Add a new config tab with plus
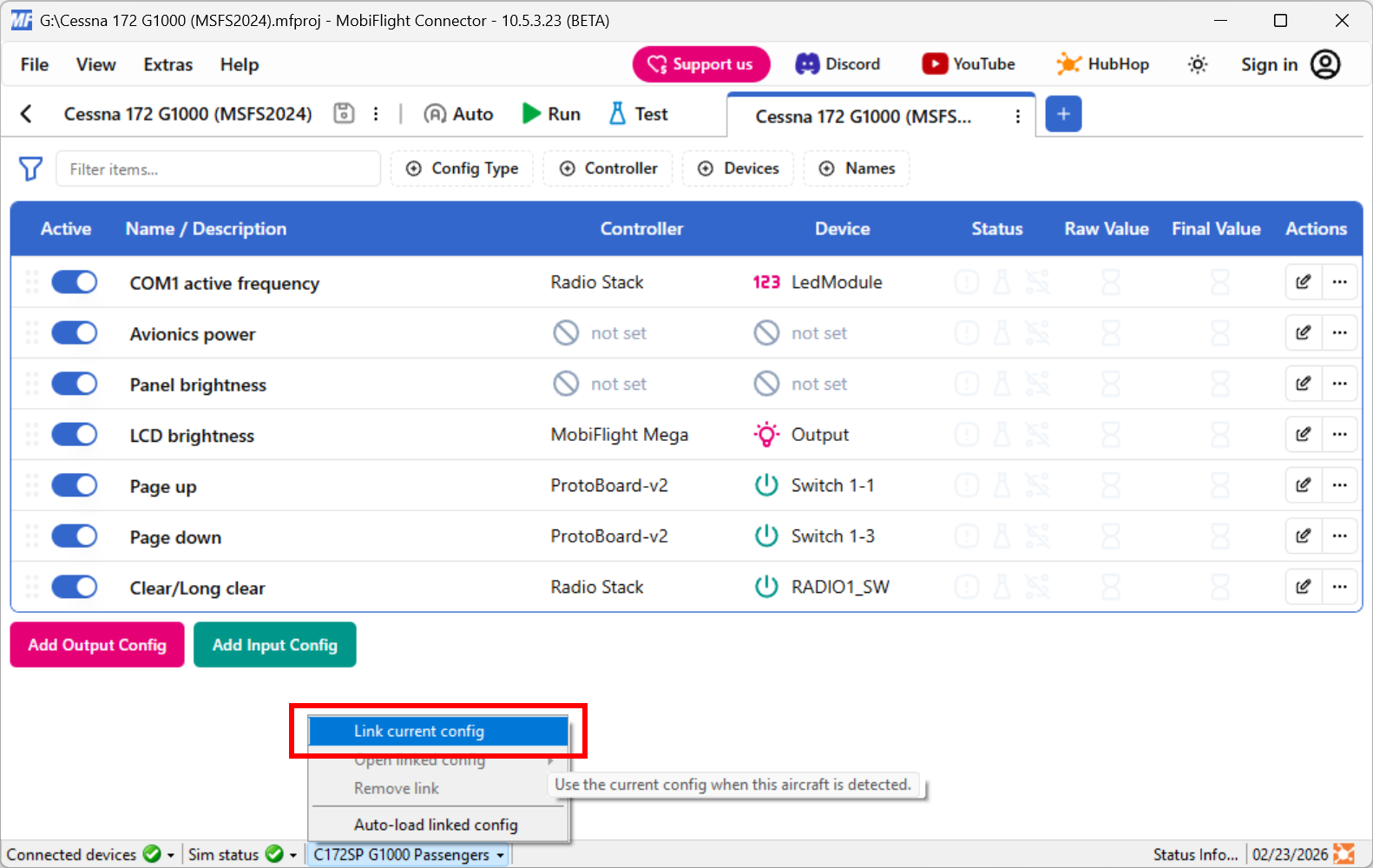The height and width of the screenshot is (868, 1373). point(1063,114)
